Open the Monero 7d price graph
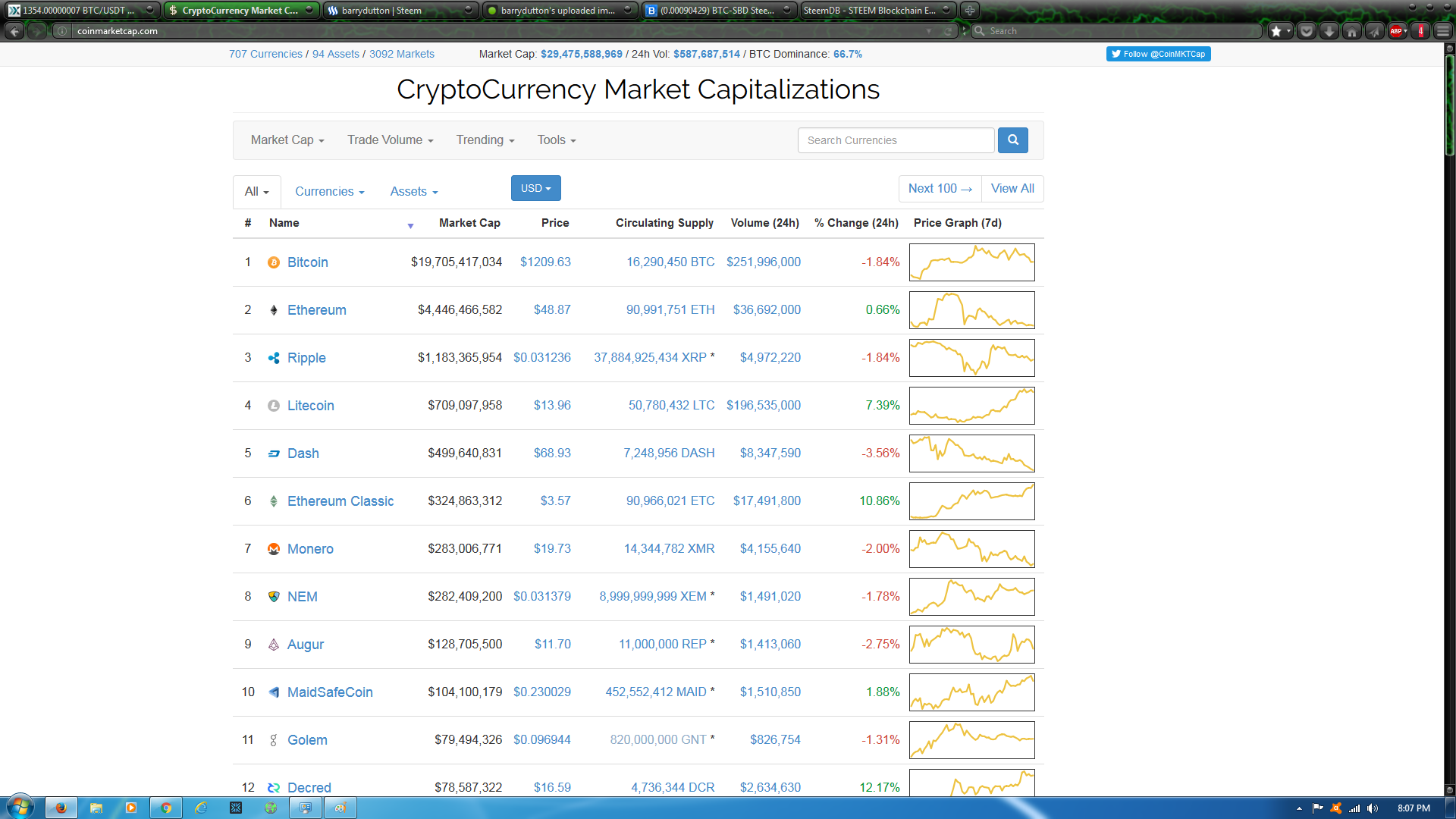1456x819 pixels. (972, 549)
